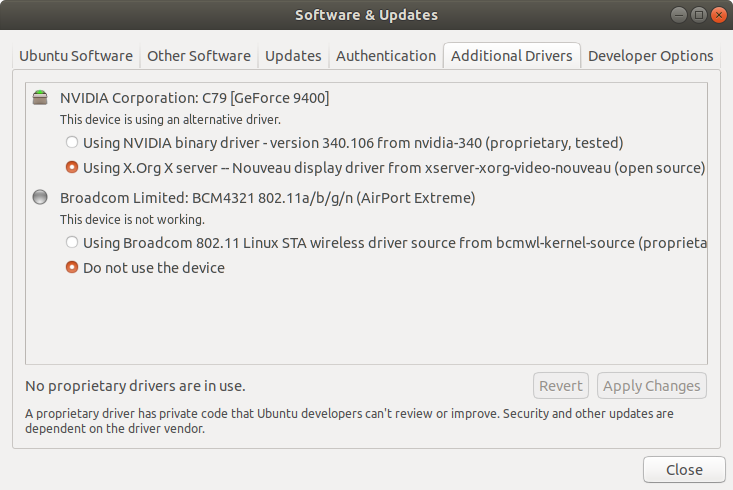Switch to the Other Software tab
This screenshot has width=733, height=490.
coord(199,56)
